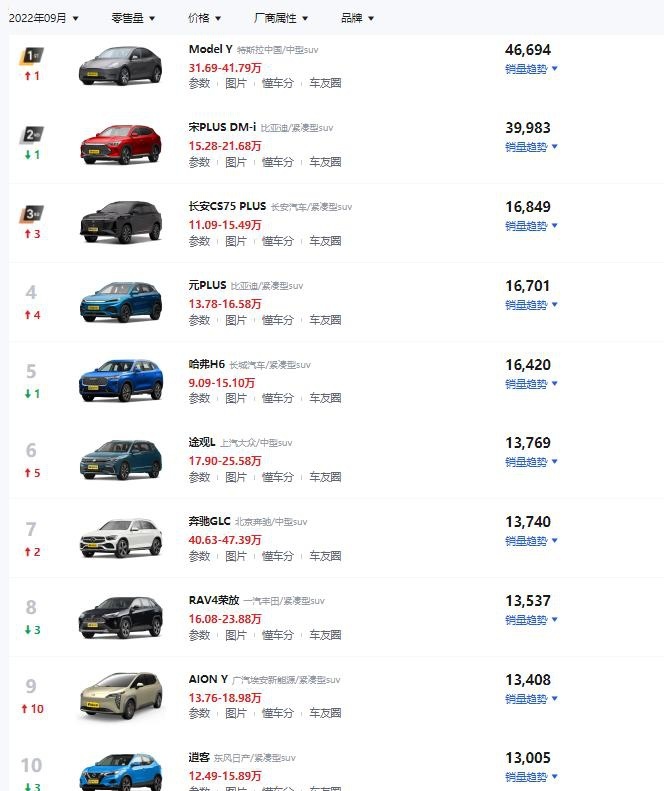Open the blue 哈弗H6 car image
The width and height of the screenshot is (664, 791).
coord(121,380)
